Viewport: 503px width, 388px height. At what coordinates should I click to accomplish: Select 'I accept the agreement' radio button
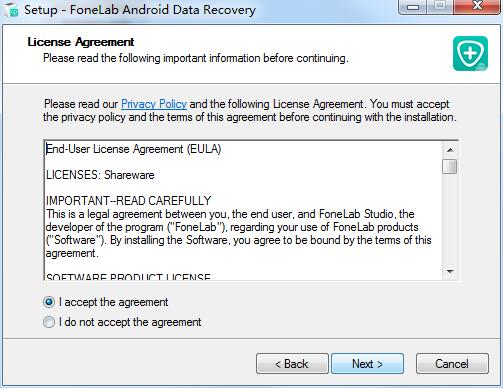pos(49,302)
